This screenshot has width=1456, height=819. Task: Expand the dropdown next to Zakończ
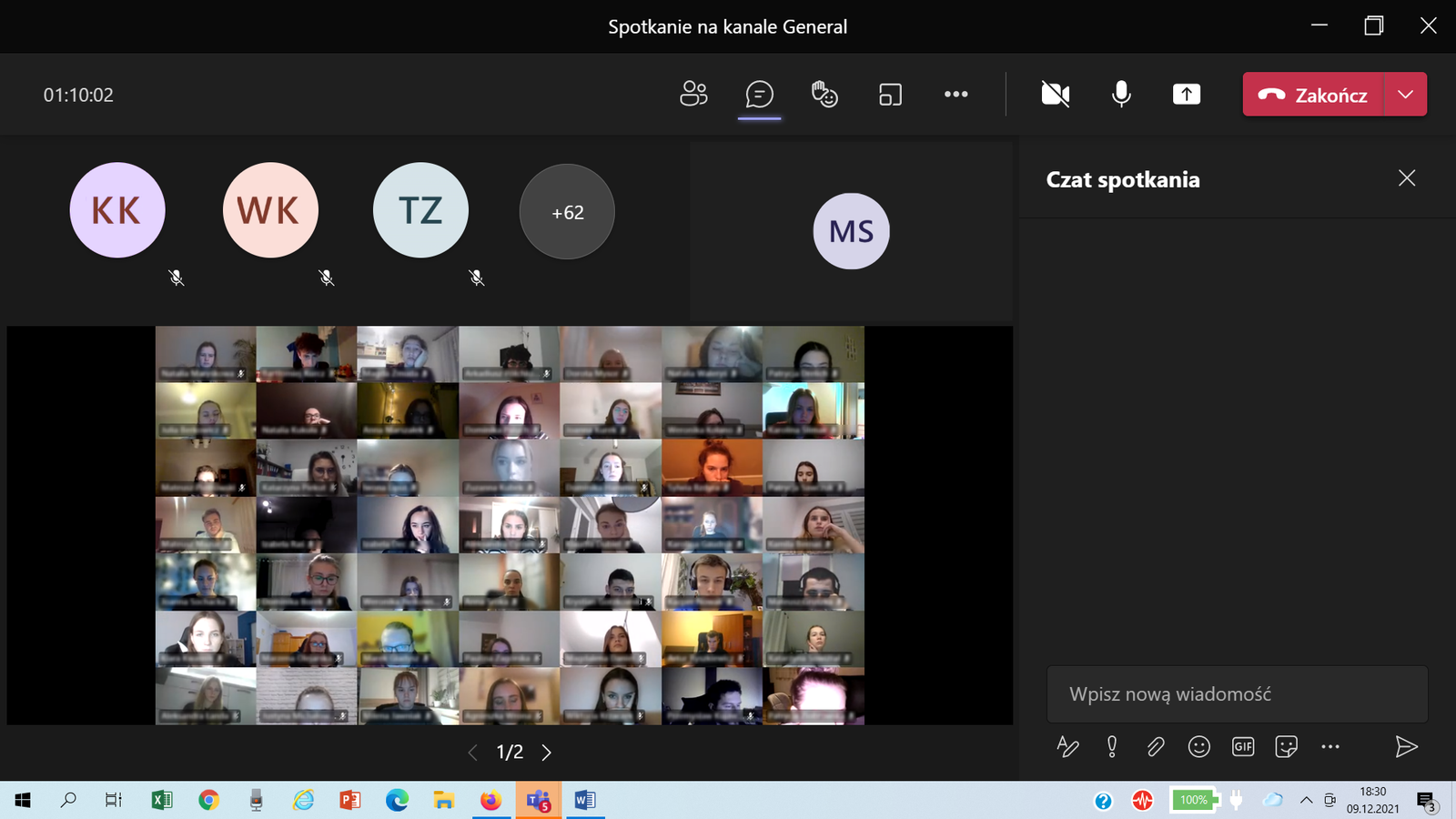click(1406, 95)
